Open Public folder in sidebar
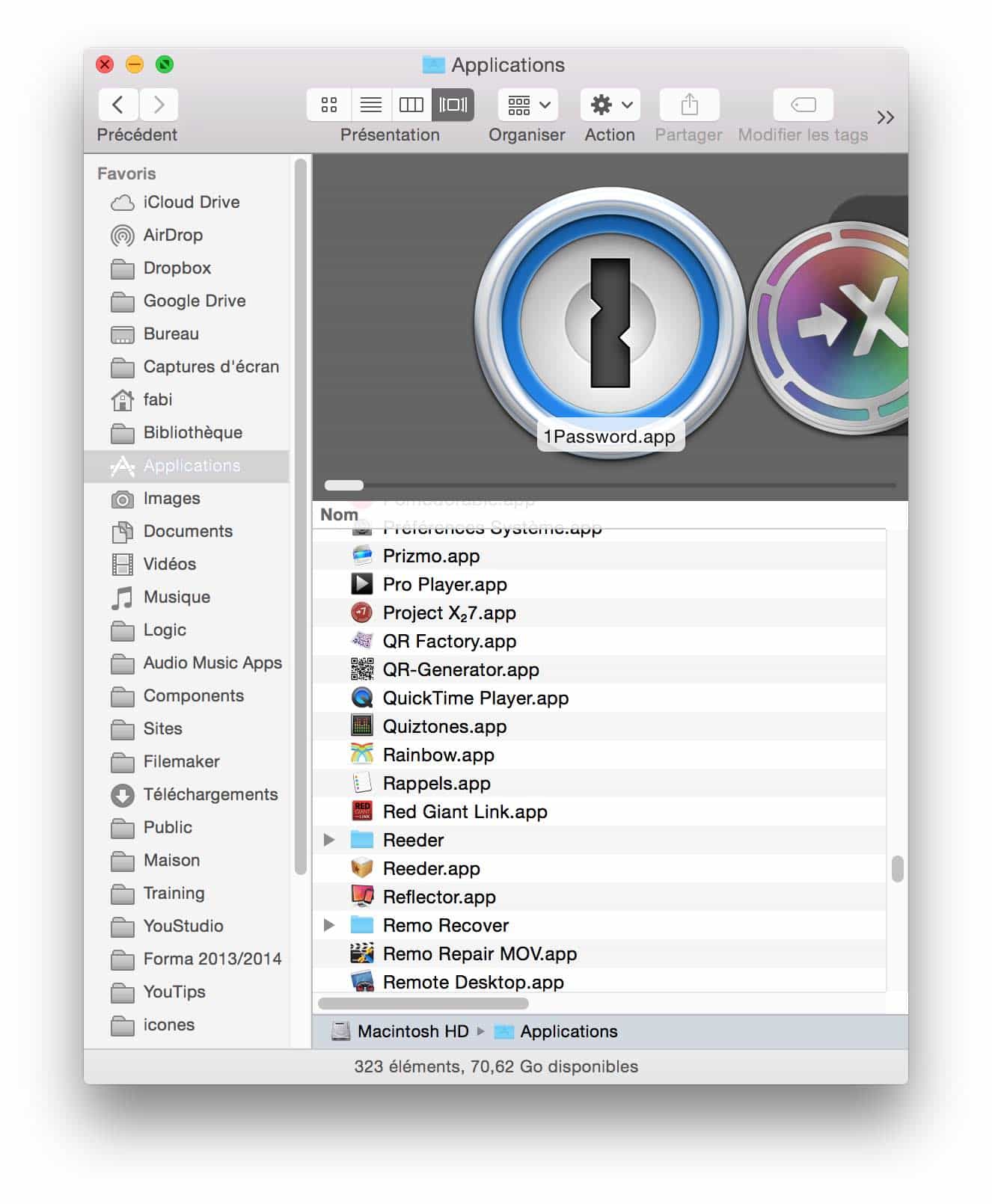 187,827
